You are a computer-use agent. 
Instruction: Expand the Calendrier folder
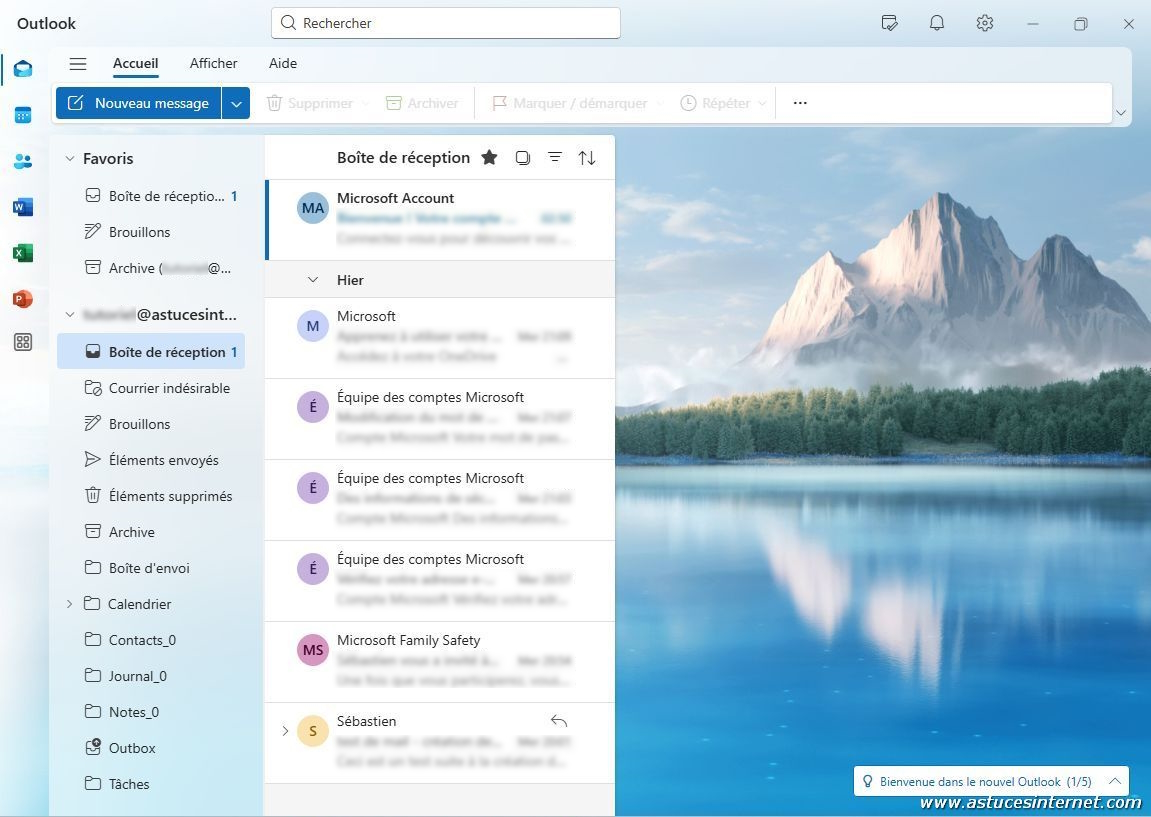coord(70,604)
